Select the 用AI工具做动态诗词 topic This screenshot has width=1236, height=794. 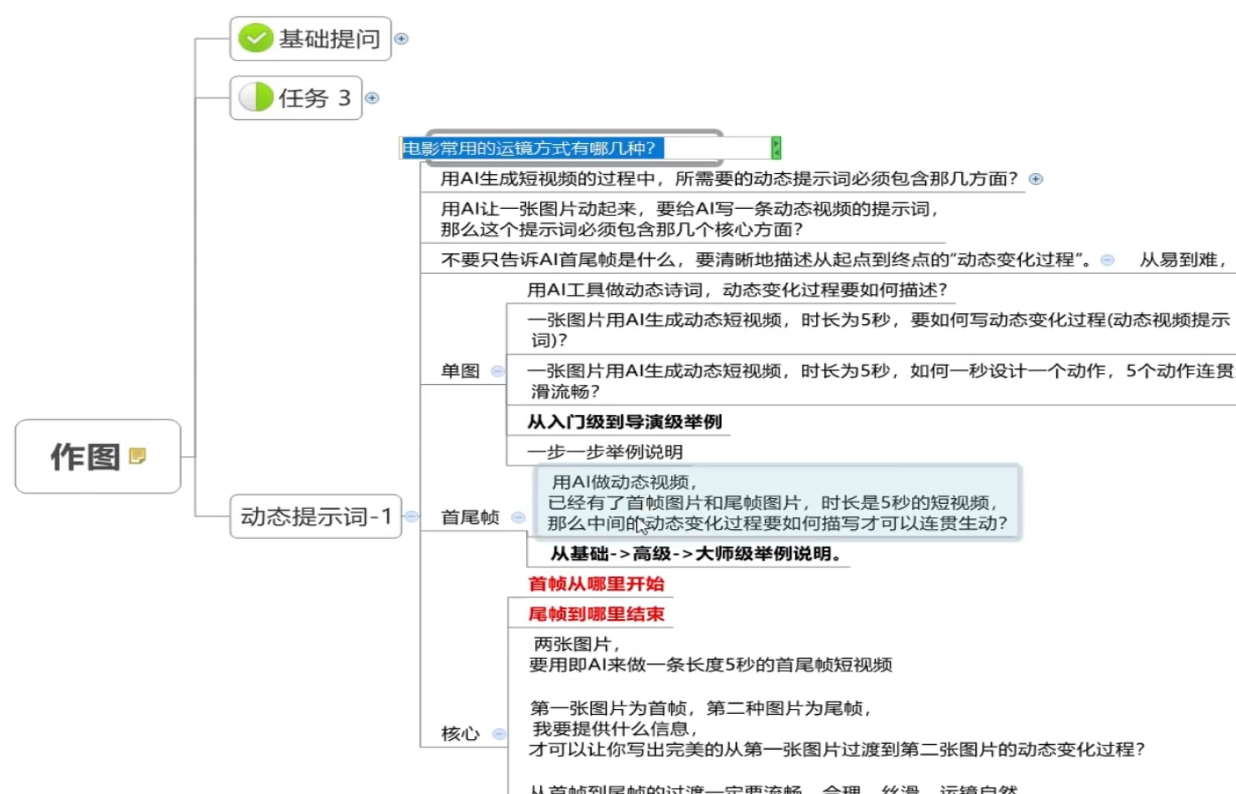(x=736, y=290)
